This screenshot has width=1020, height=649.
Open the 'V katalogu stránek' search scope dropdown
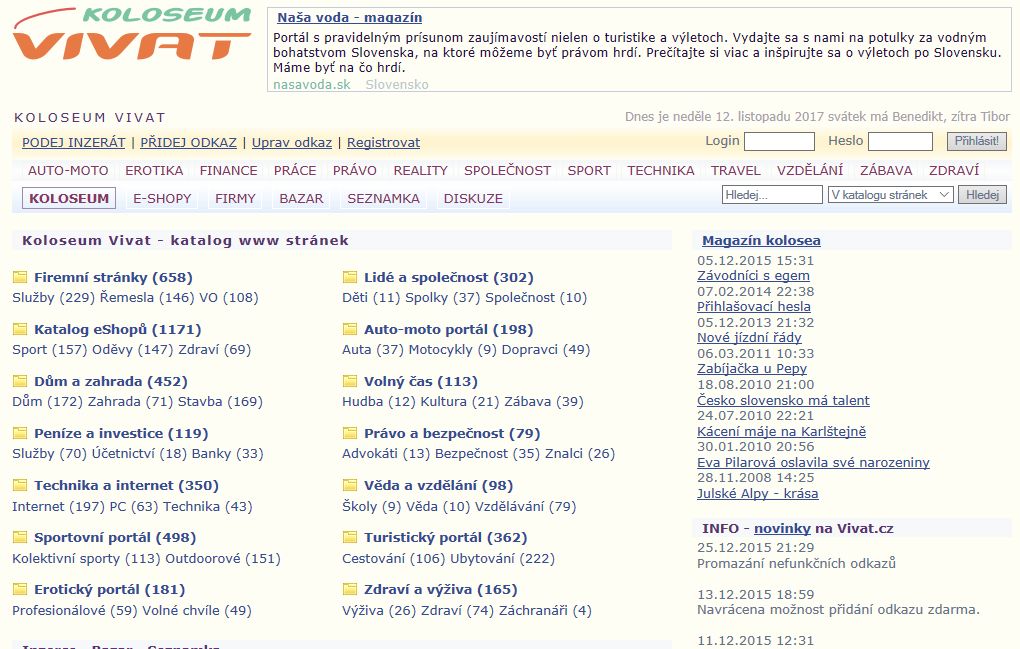(x=890, y=195)
